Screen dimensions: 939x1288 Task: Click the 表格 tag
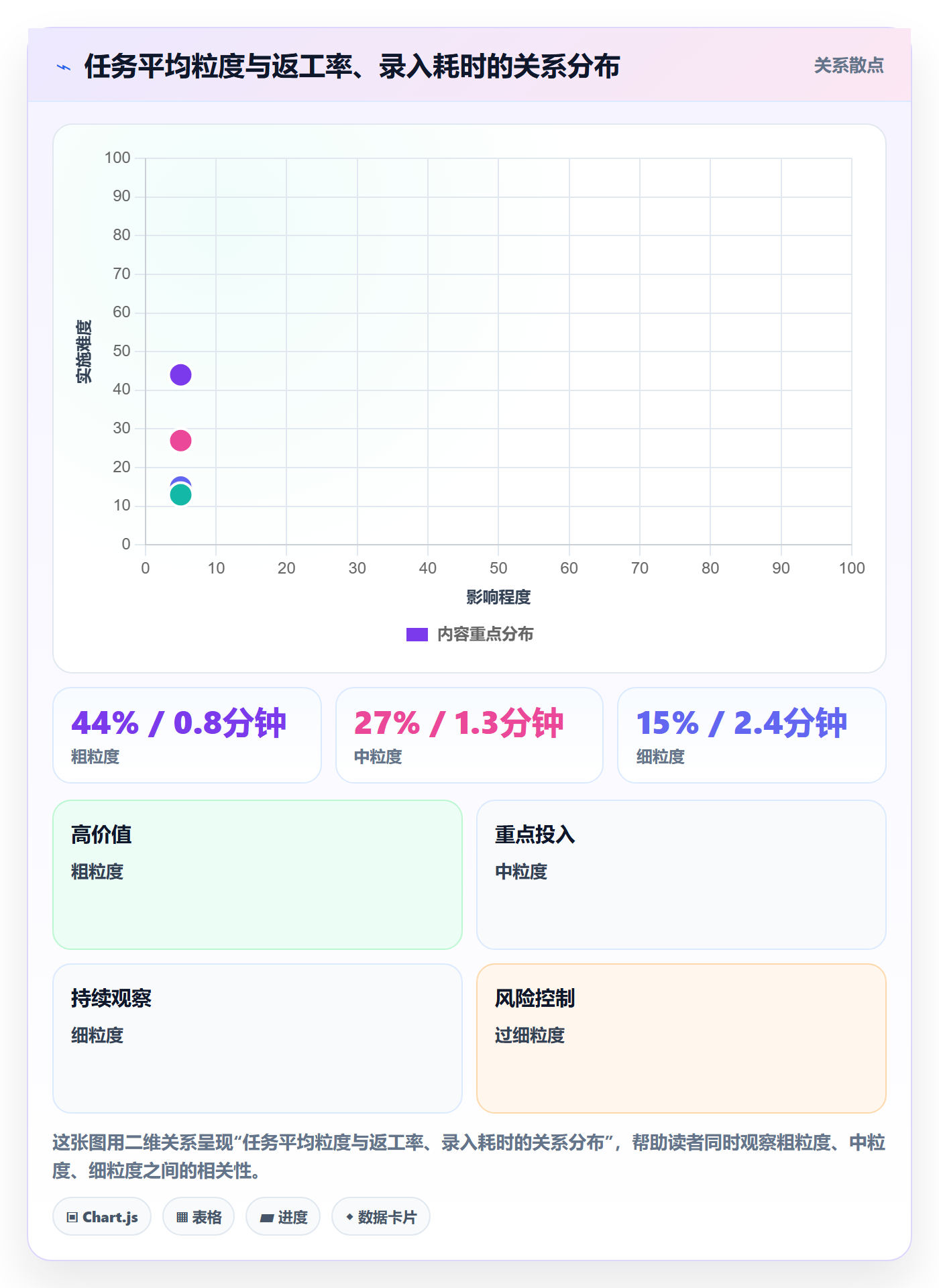tap(199, 1217)
